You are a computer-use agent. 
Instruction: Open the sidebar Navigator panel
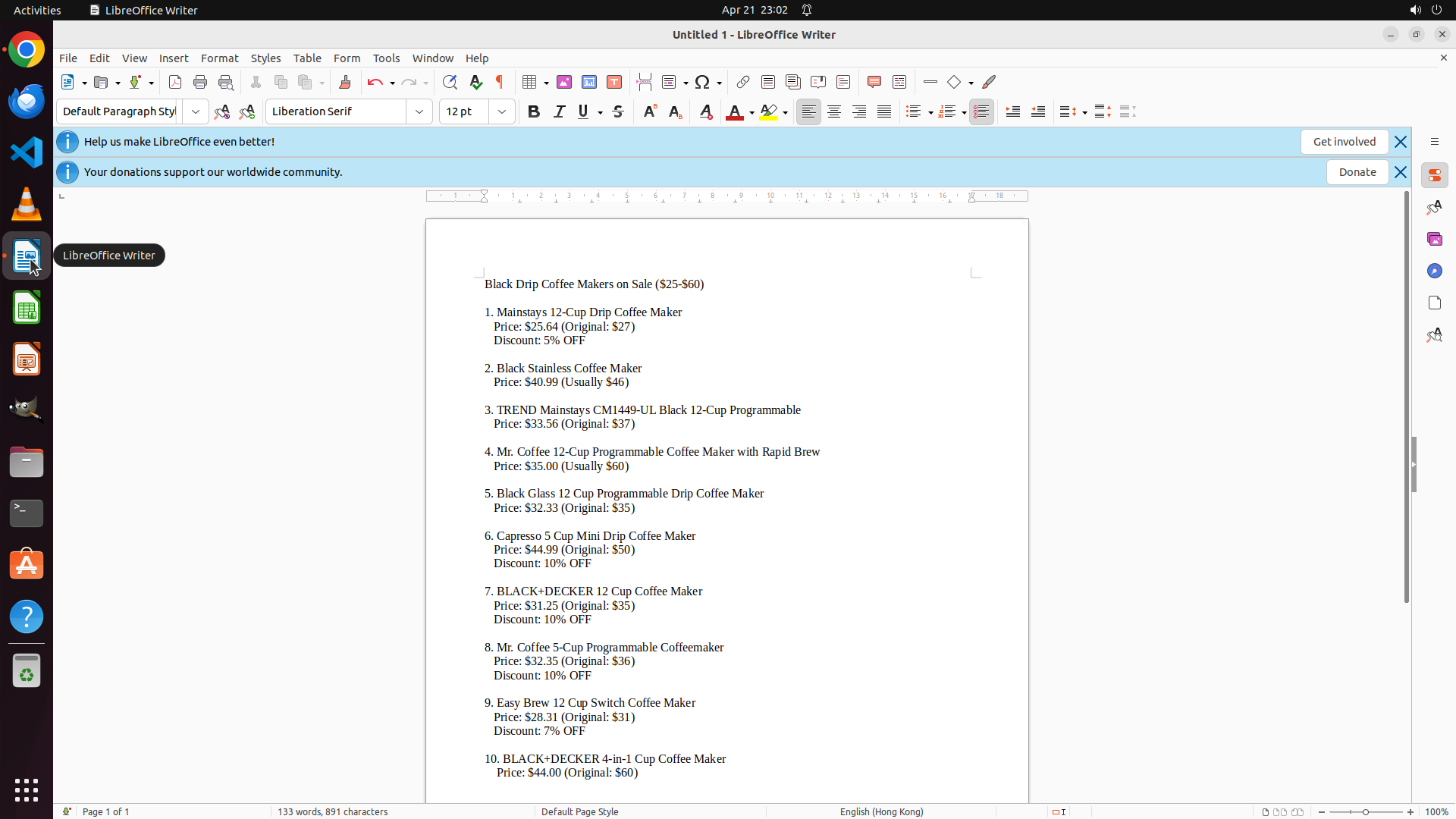pos(1434,271)
